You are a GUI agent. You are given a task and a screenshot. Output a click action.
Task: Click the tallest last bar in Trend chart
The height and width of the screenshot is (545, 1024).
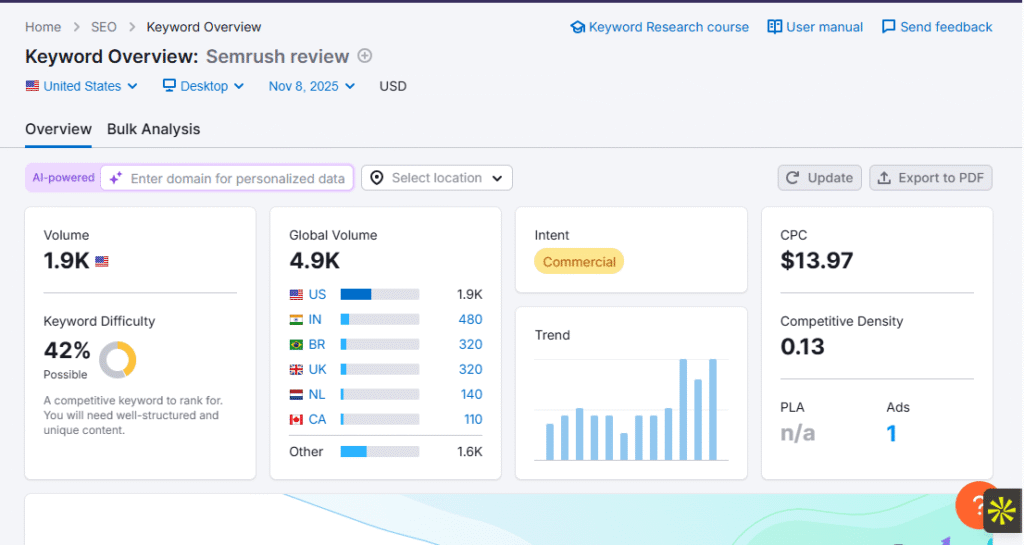713,409
